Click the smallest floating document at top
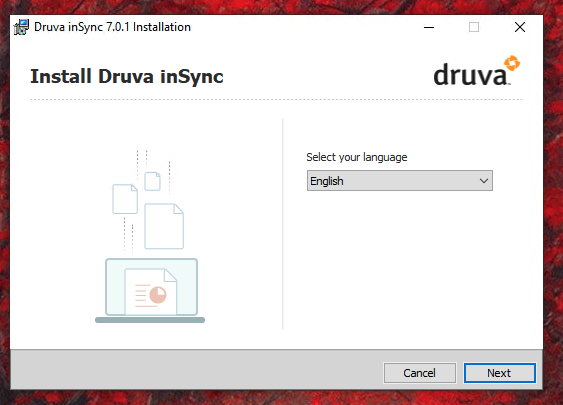563x405 pixels. click(x=153, y=181)
